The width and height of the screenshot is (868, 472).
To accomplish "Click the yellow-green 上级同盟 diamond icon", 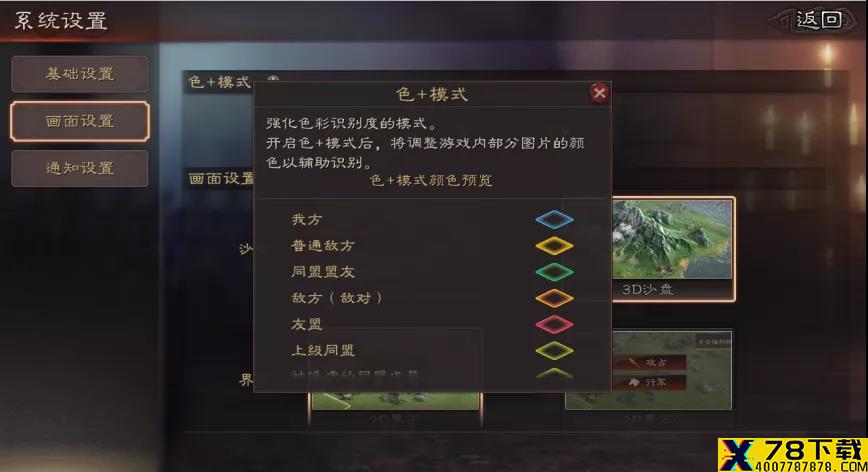I will (554, 351).
